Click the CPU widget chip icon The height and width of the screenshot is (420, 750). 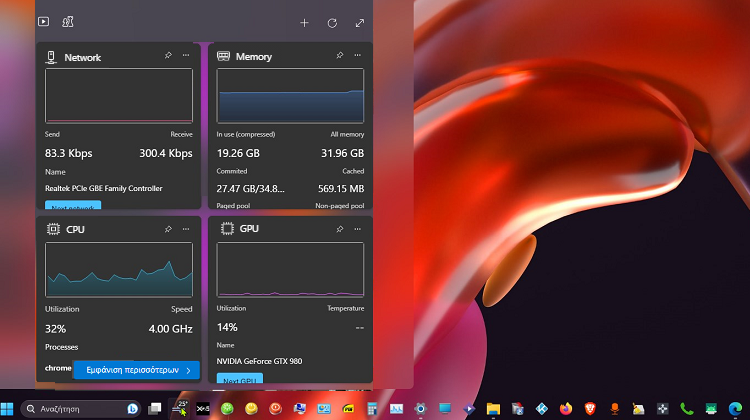pos(53,229)
